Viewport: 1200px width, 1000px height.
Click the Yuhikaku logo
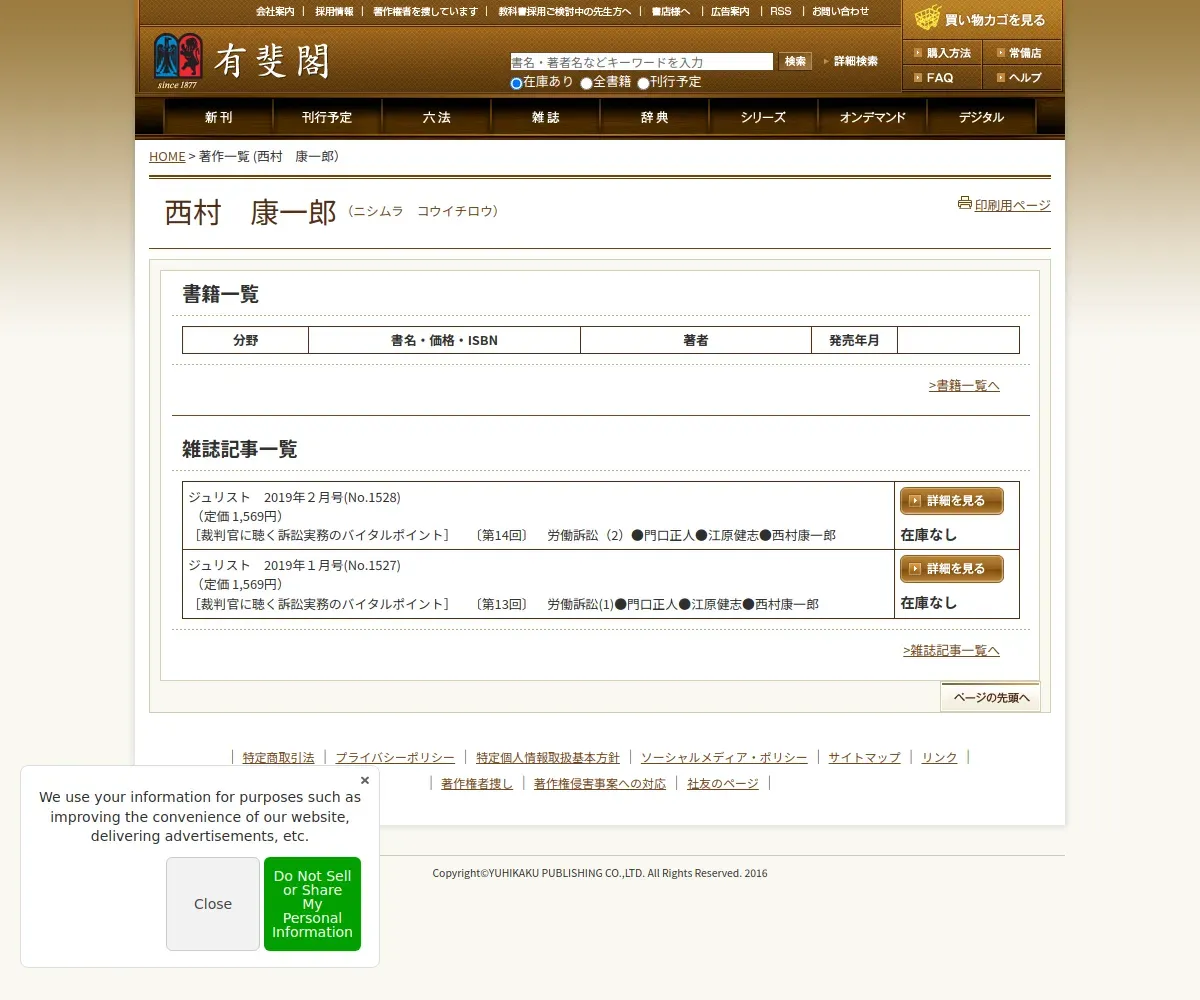(240, 61)
